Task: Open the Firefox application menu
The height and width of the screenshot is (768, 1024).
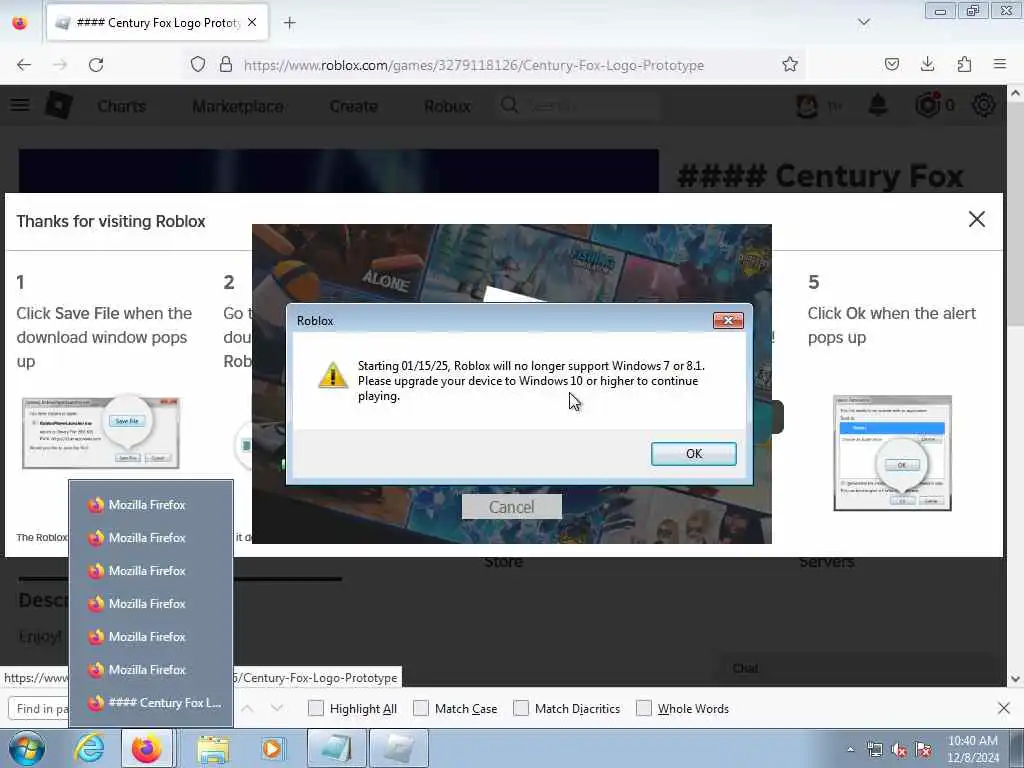Action: [x=1000, y=64]
